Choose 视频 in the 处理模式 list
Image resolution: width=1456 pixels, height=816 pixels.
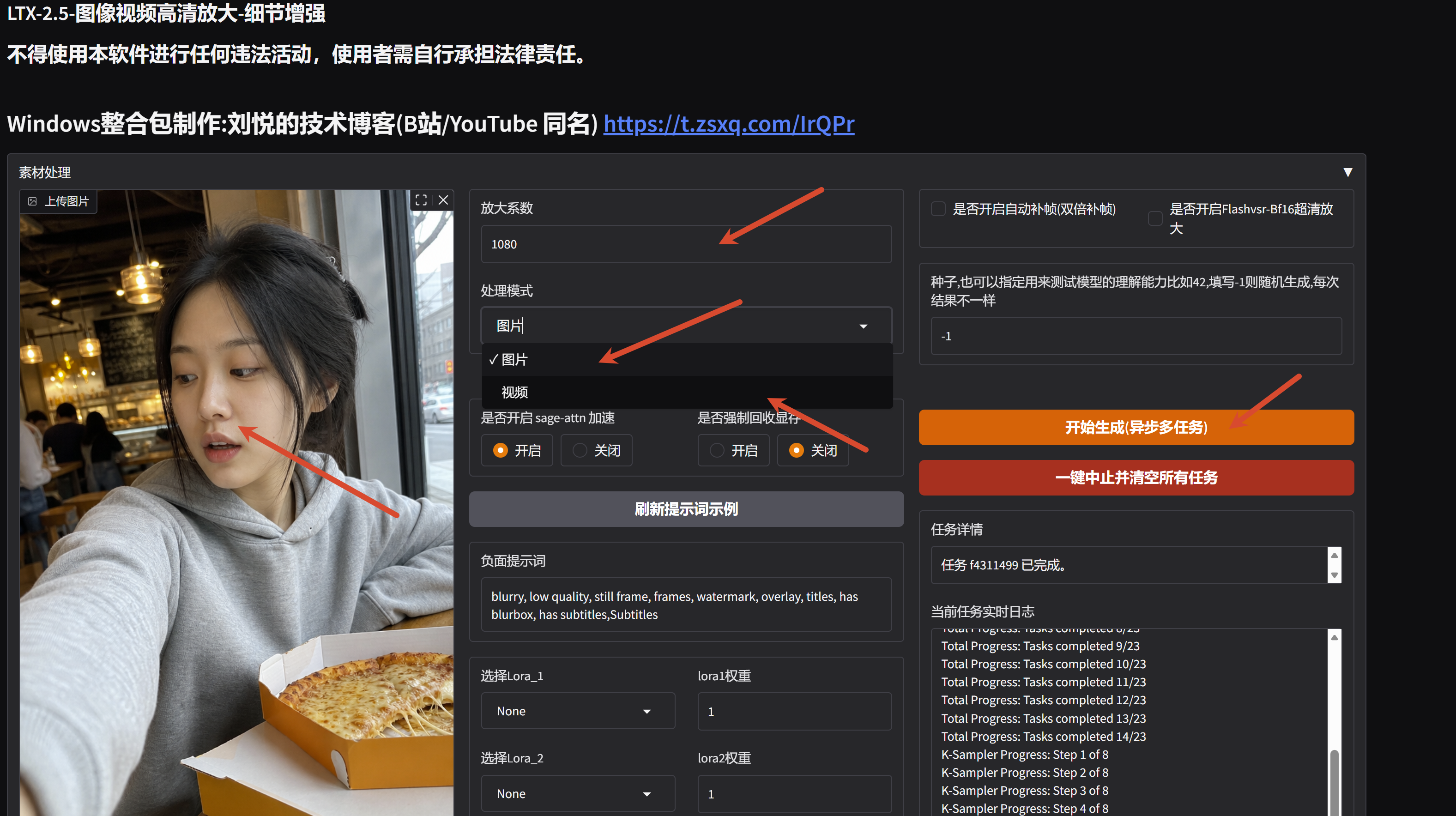(687, 392)
